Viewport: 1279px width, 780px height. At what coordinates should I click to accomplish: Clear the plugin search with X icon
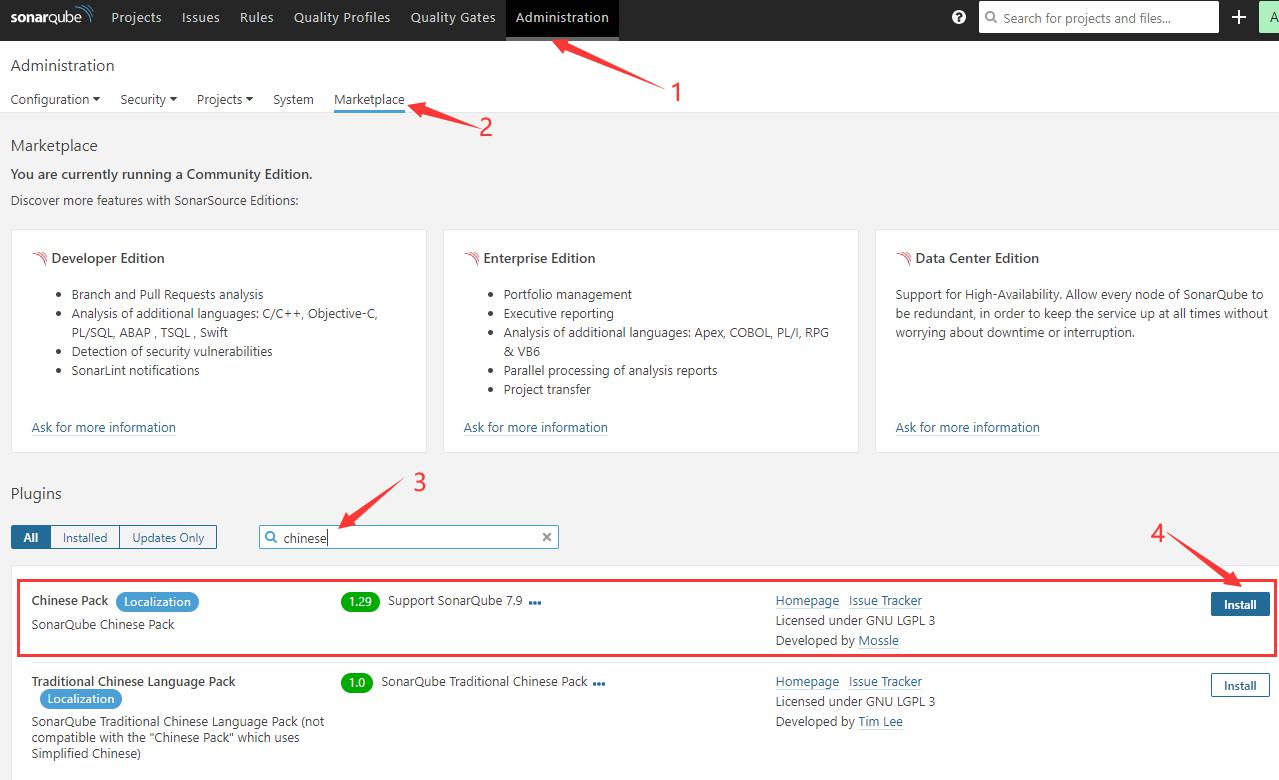(547, 537)
